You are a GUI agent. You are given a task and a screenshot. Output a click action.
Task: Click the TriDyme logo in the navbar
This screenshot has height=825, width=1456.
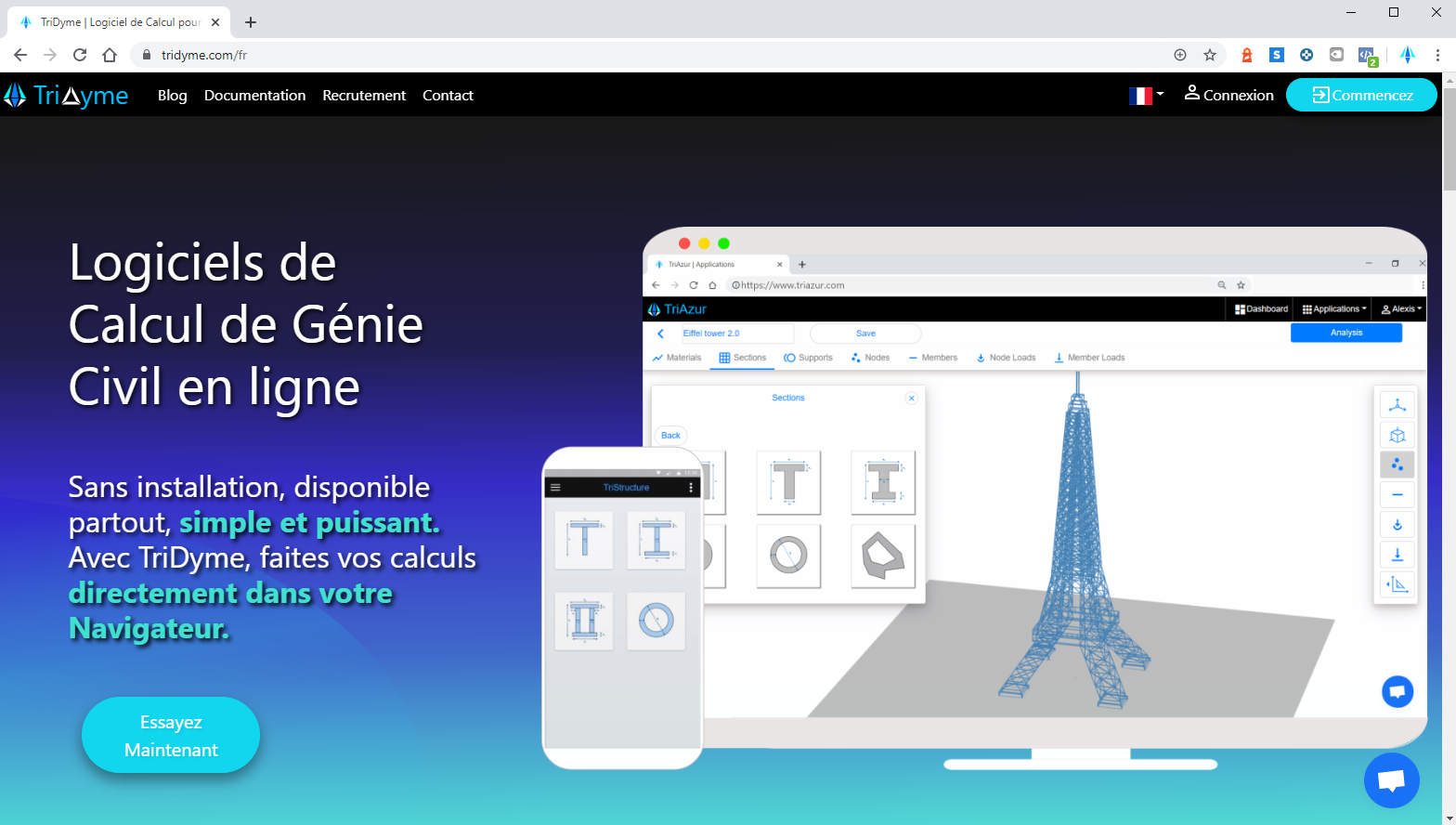coord(66,95)
